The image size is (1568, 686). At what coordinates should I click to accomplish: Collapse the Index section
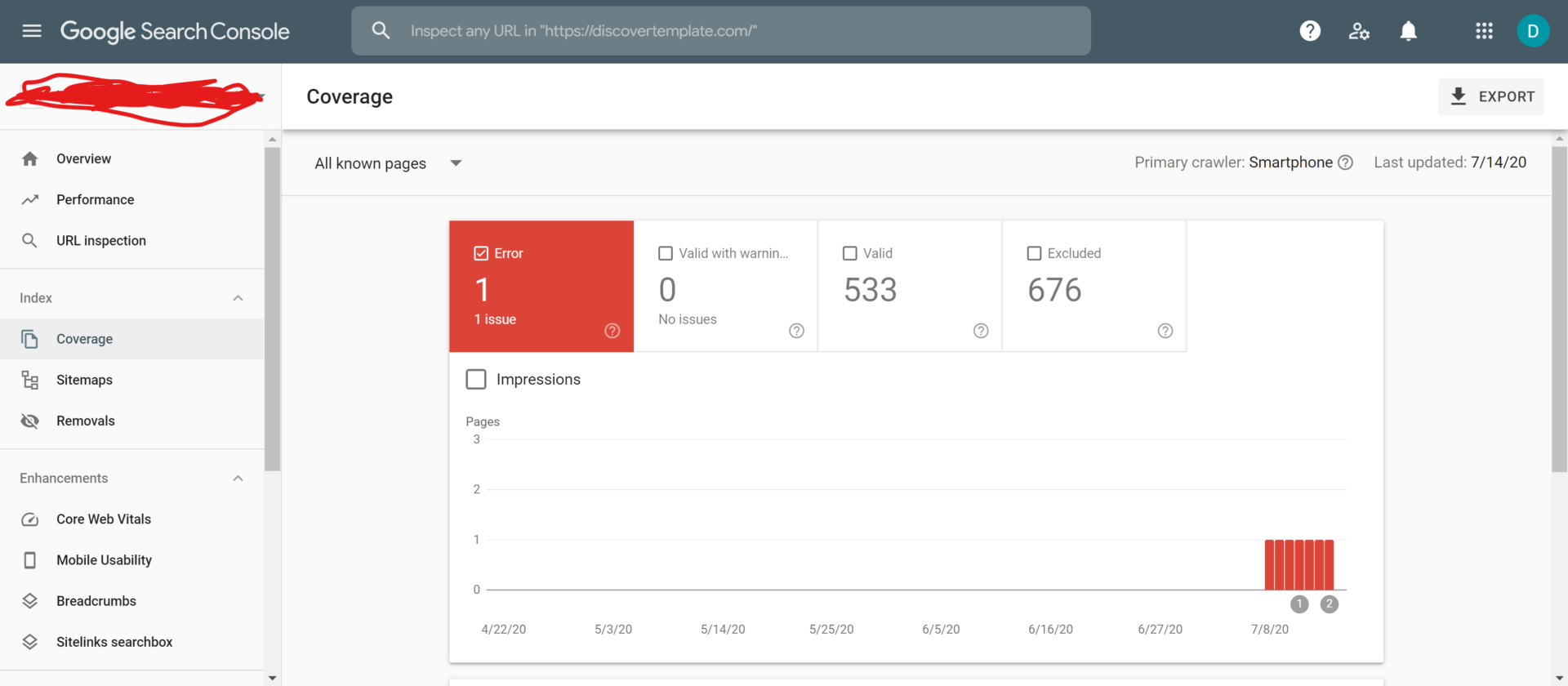[238, 298]
